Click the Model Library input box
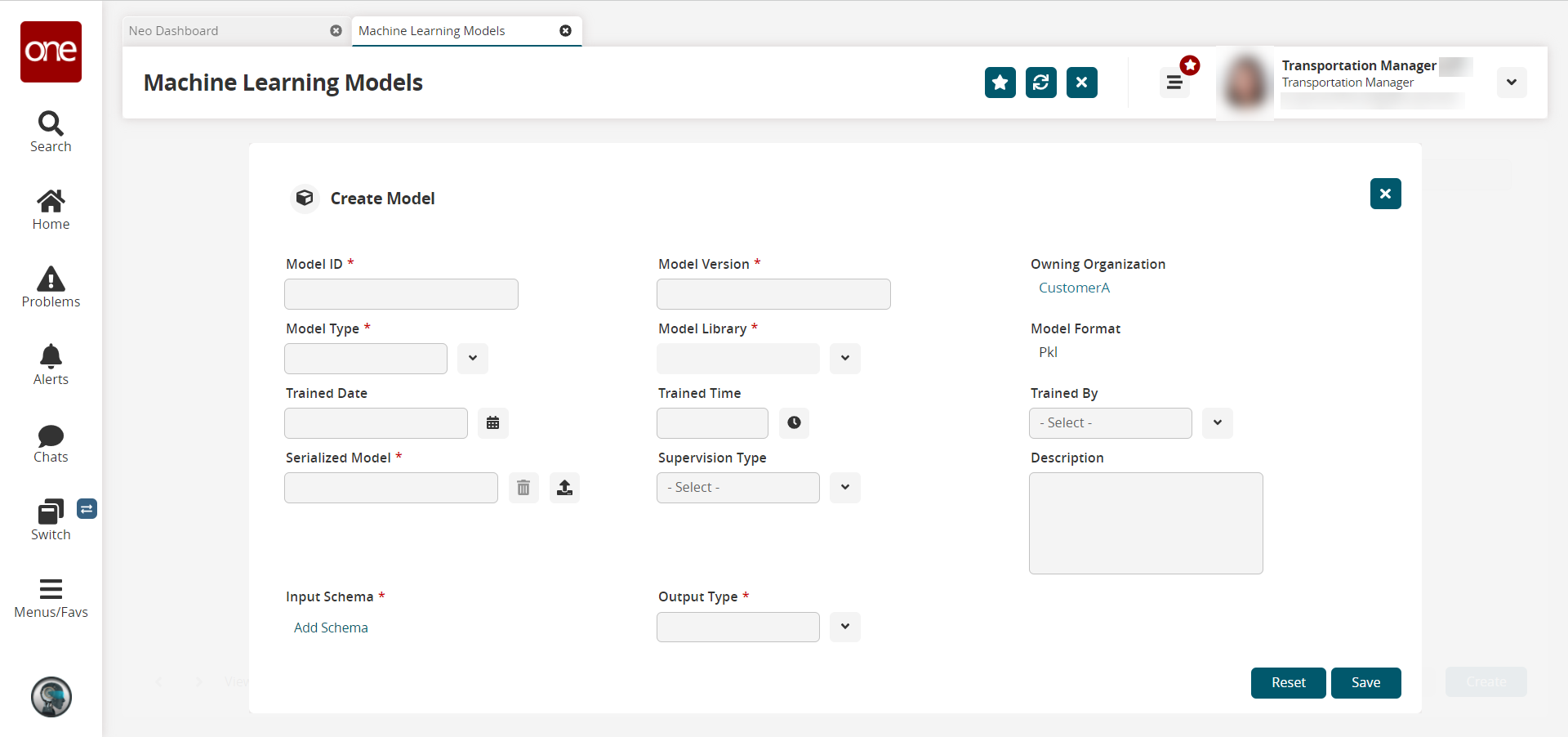The height and width of the screenshot is (737, 1568). [x=738, y=359]
